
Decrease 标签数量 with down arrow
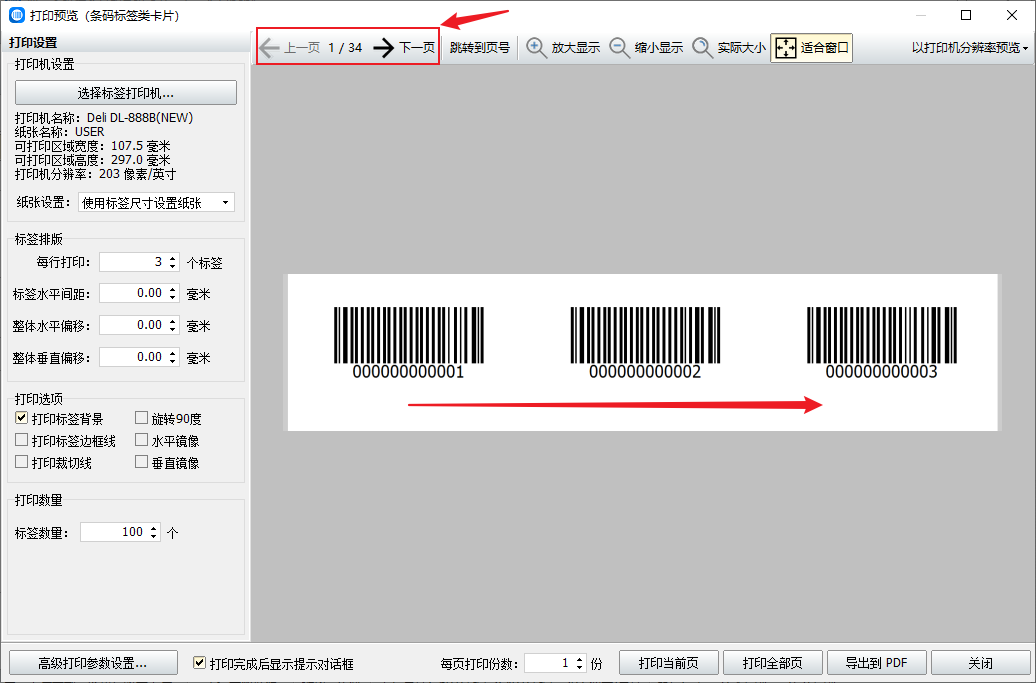click(154, 536)
